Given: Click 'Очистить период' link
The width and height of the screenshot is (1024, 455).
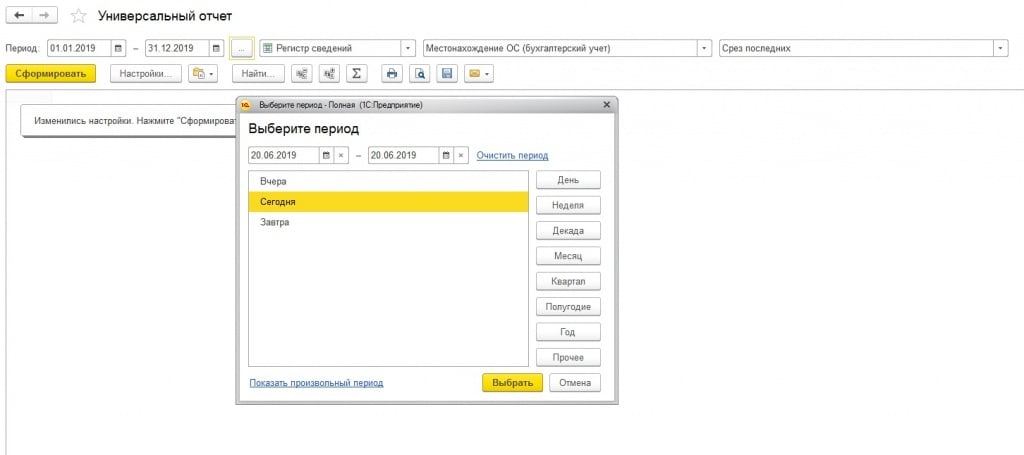Looking at the screenshot, I should tap(512, 155).
